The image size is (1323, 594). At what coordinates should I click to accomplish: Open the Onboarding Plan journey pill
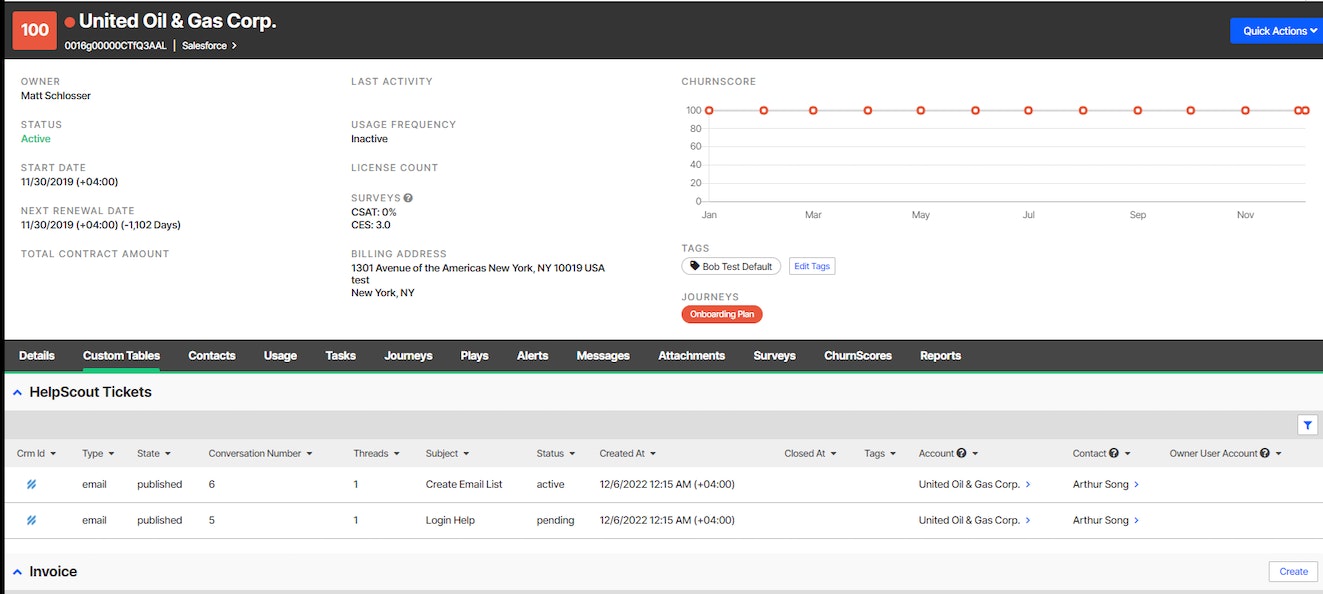722,314
